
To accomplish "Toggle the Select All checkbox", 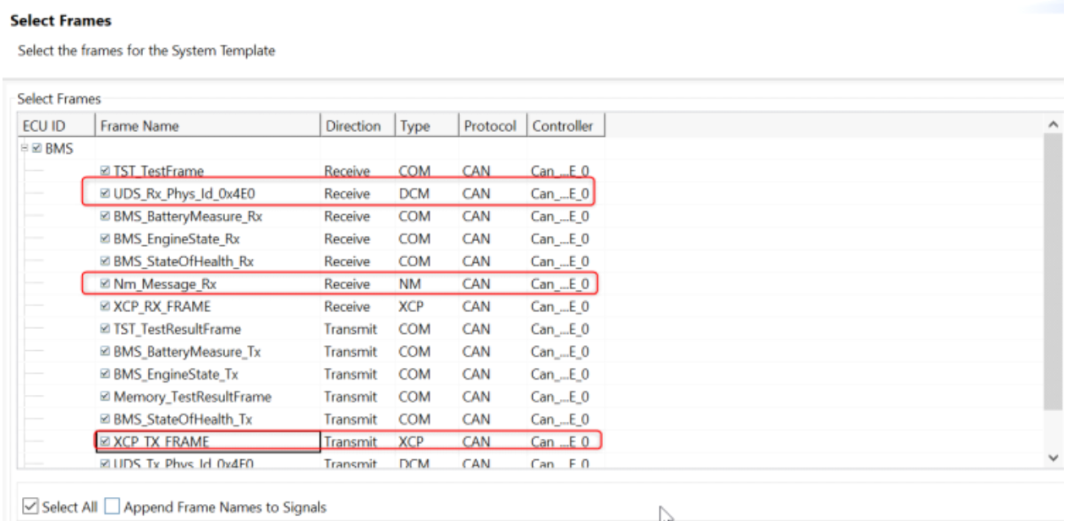I will pyautogui.click(x=30, y=506).
